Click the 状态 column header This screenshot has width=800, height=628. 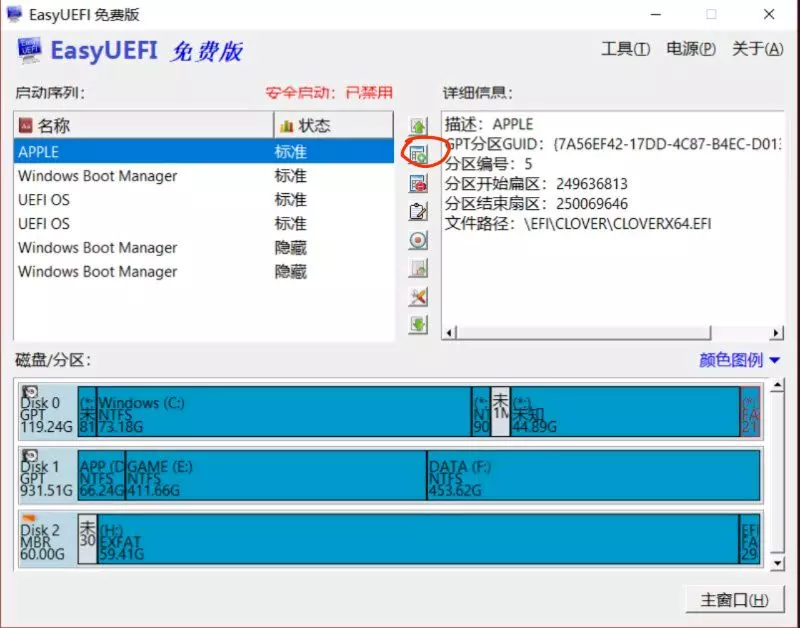pyautogui.click(x=334, y=125)
